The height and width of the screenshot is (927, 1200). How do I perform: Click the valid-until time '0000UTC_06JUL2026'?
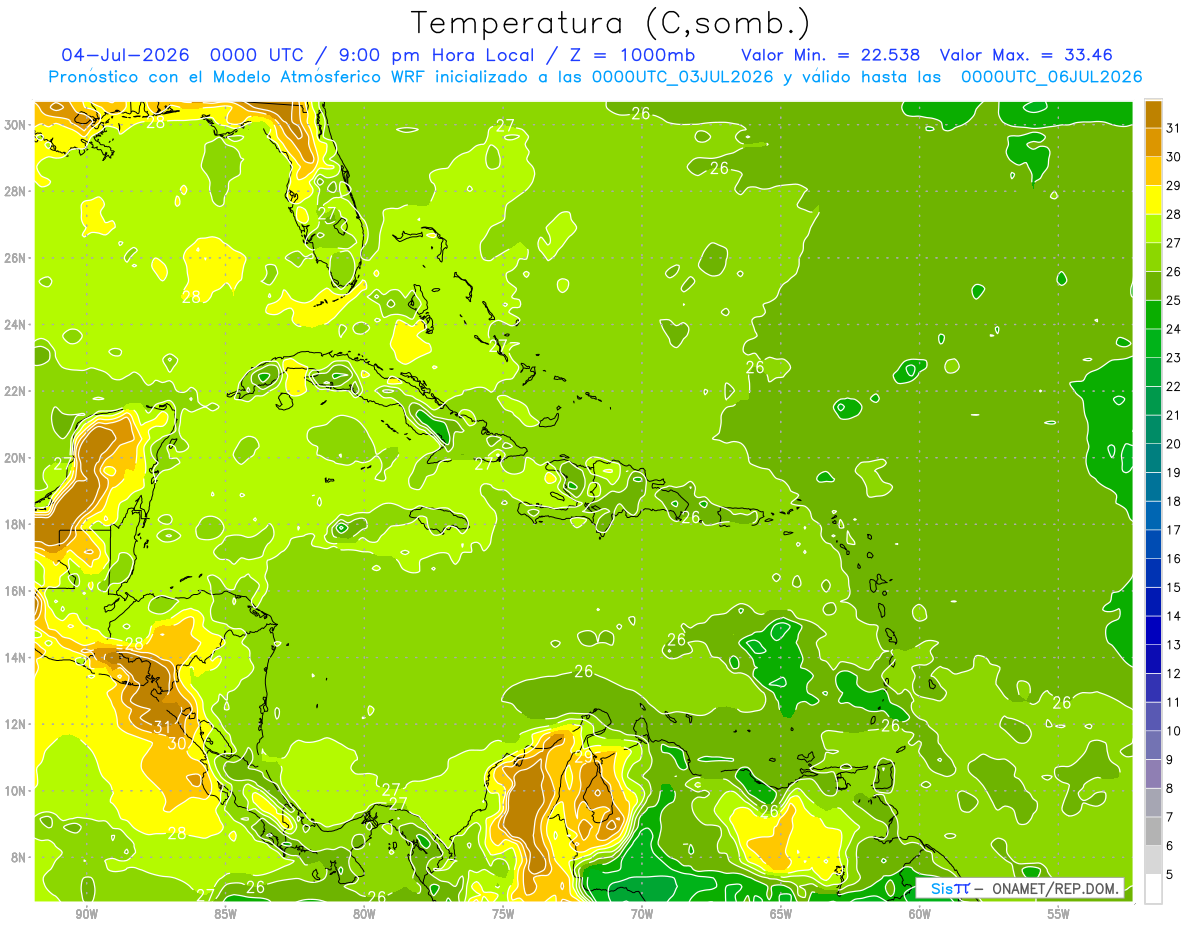[1051, 77]
